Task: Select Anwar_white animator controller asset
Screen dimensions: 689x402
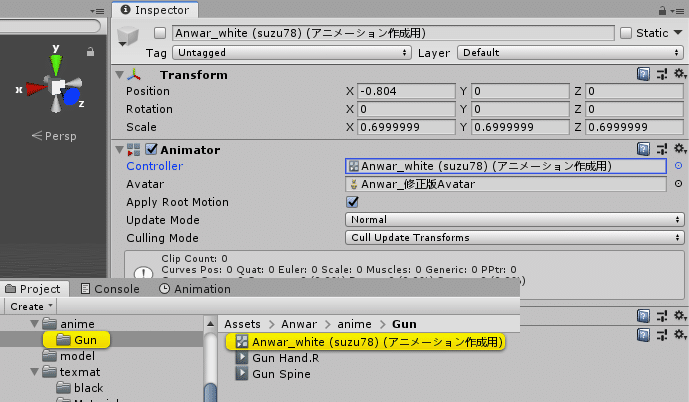Action: coord(365,342)
